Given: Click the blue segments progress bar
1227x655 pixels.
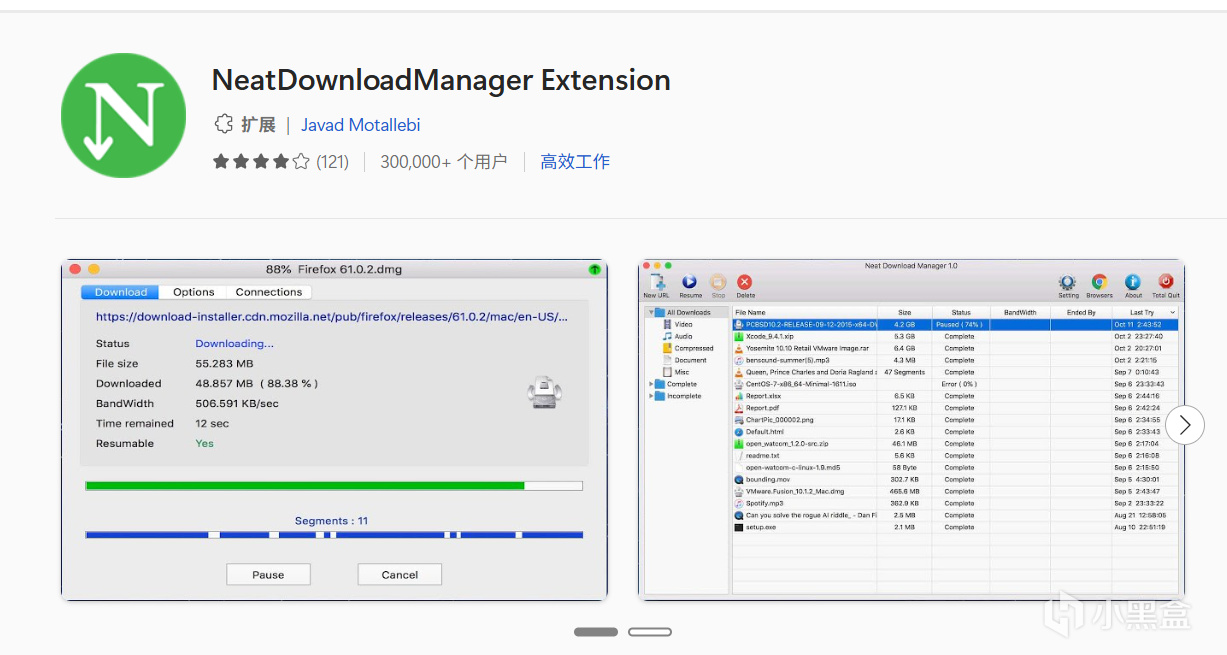Looking at the screenshot, I should point(334,535).
